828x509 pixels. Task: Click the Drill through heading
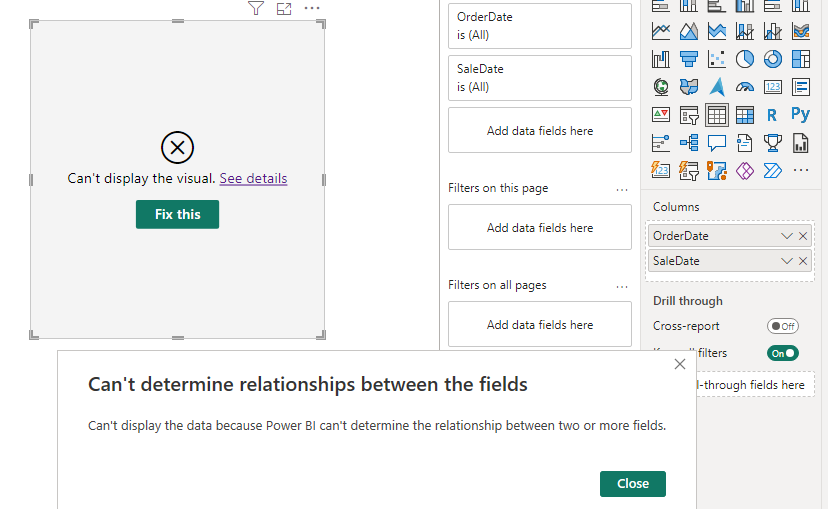click(x=688, y=301)
